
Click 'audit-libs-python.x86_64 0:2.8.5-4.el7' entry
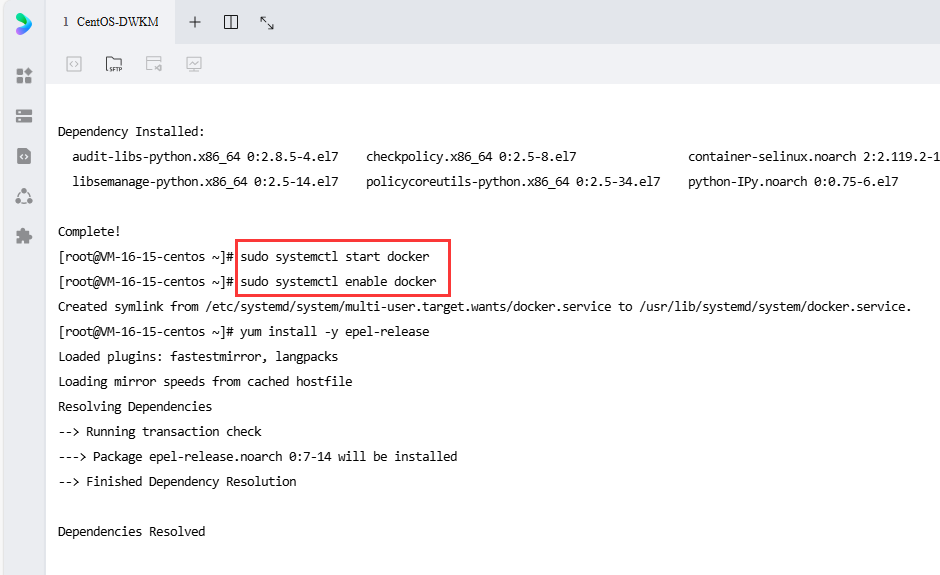[x=206, y=156]
